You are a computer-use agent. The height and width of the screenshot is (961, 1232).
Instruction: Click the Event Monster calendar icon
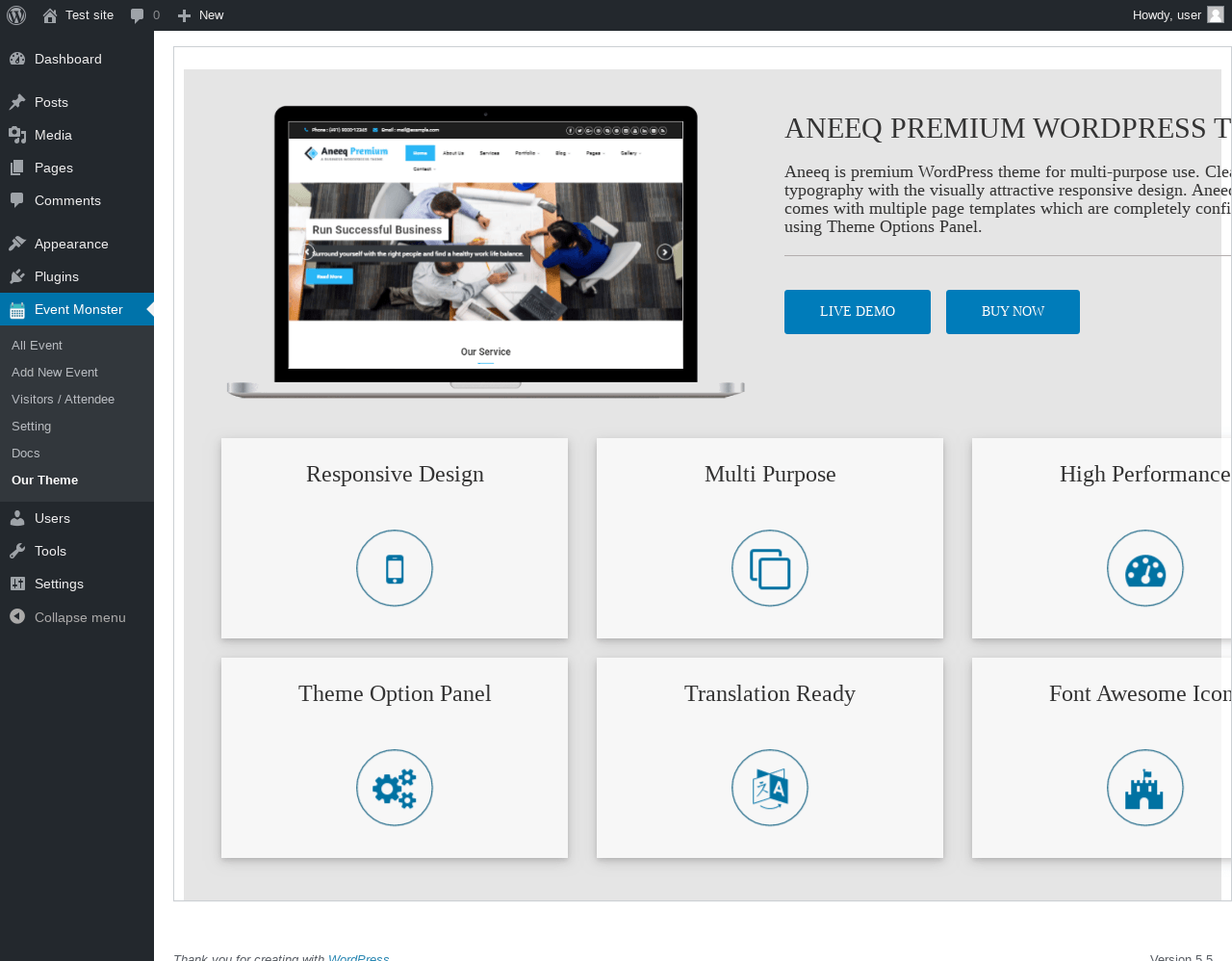17,309
